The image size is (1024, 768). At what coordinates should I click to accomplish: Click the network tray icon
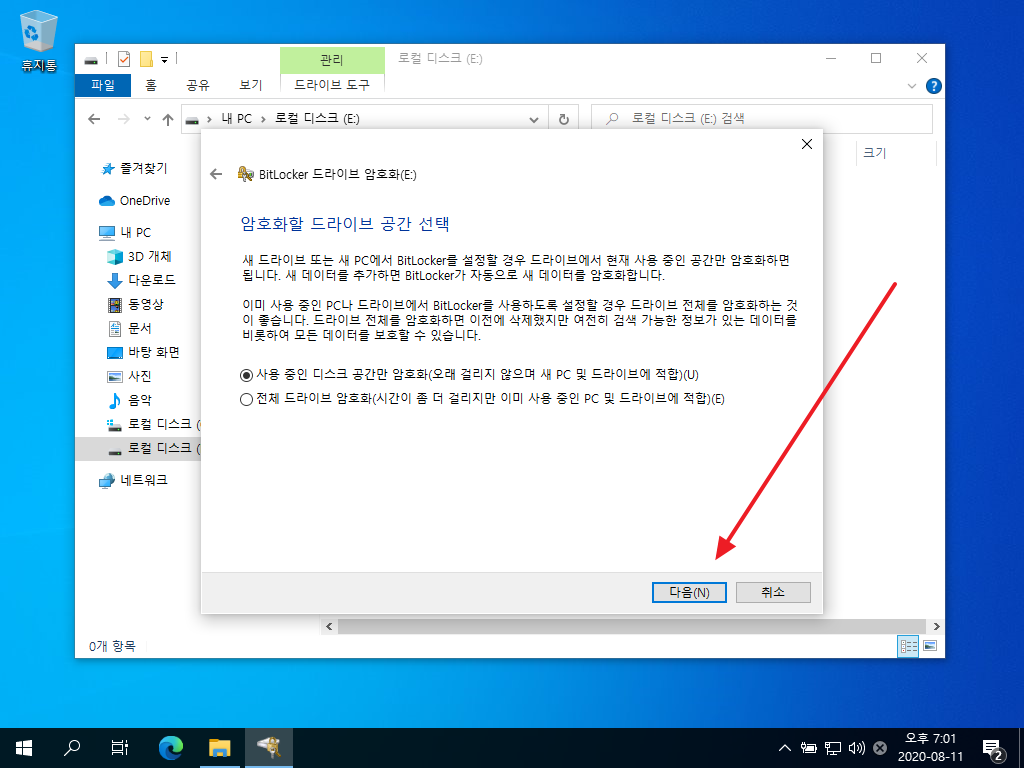coord(833,748)
